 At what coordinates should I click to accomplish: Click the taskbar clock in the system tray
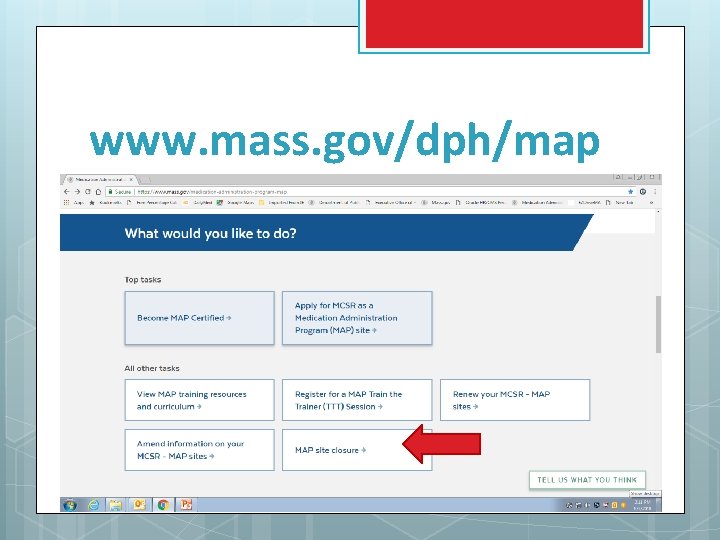click(642, 505)
